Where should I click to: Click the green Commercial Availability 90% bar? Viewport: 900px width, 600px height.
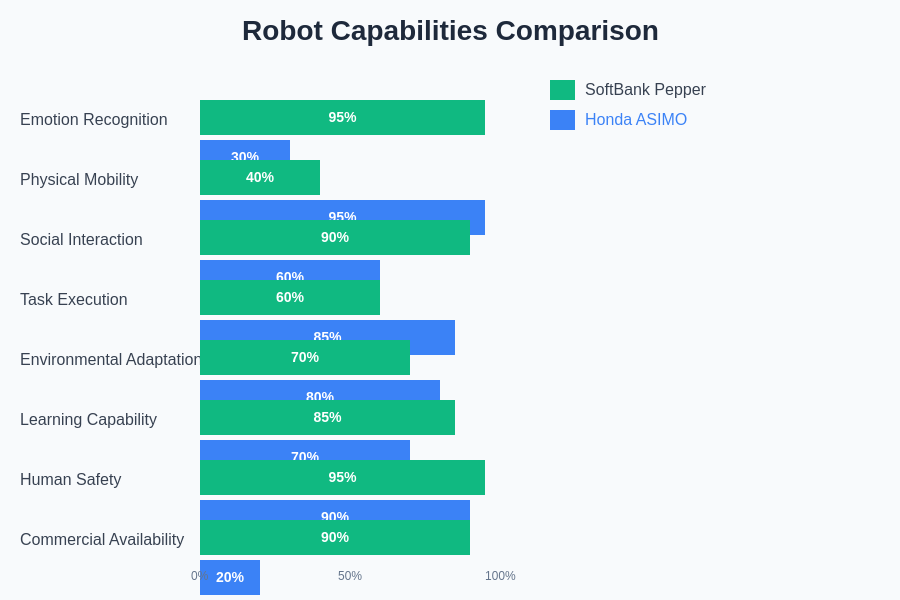pos(335,538)
